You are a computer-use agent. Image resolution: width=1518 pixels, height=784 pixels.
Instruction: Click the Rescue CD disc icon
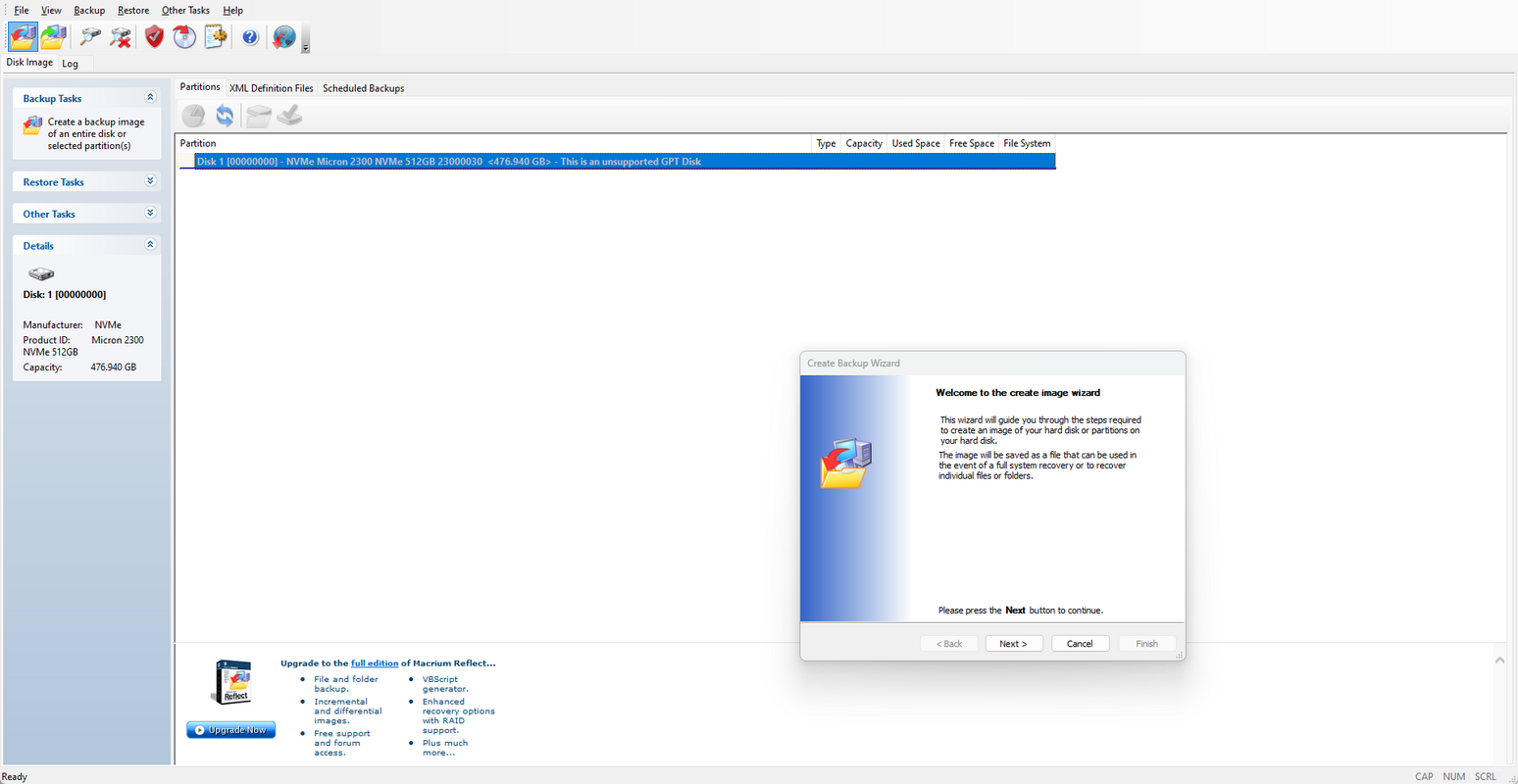pyautogui.click(x=184, y=37)
